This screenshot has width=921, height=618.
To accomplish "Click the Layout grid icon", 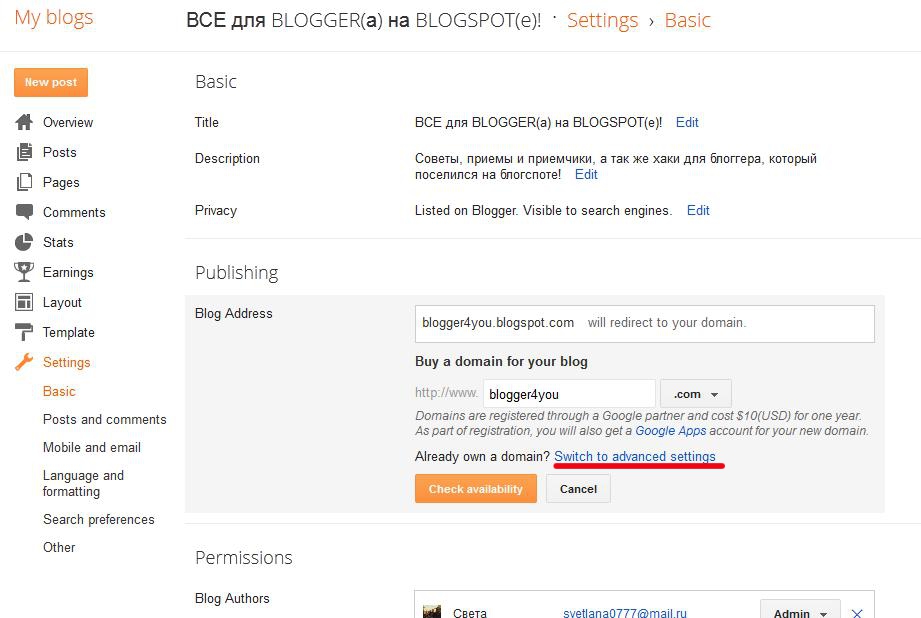I will [x=24, y=302].
